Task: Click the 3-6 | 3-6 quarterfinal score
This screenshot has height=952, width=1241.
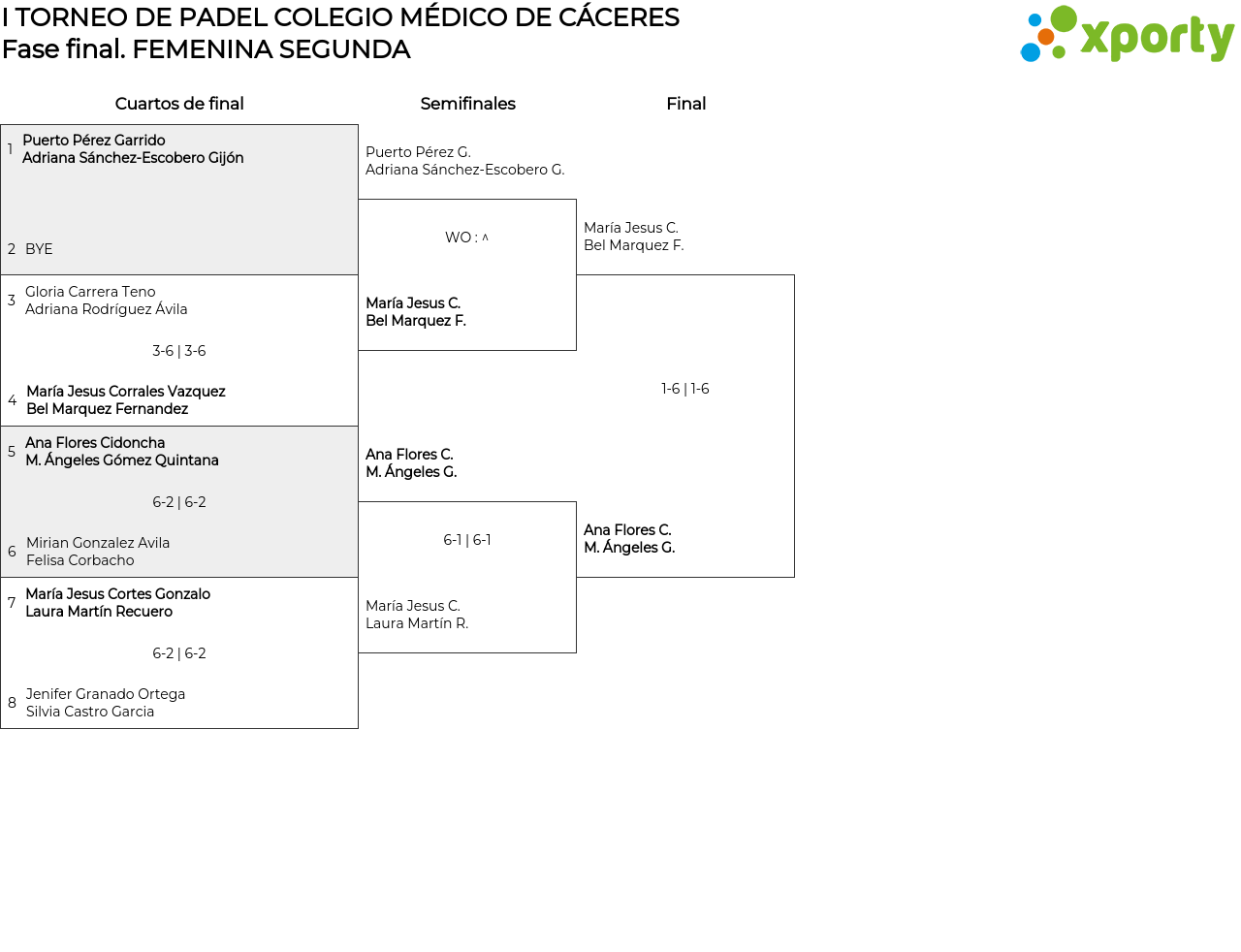Action: [179, 351]
